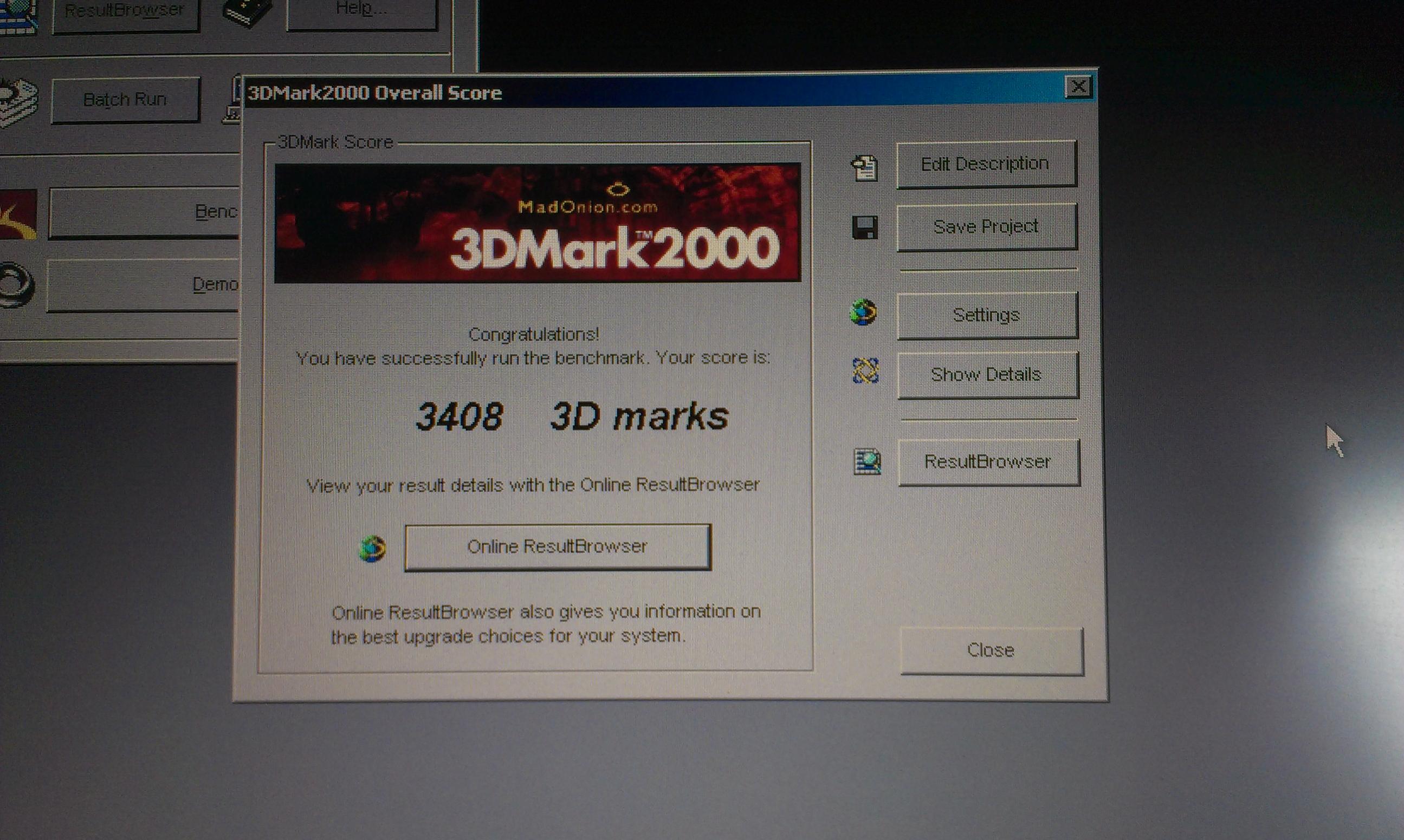Screen dimensions: 1404x840
Task: Click the Save Project floppy disk icon
Action: (865, 227)
